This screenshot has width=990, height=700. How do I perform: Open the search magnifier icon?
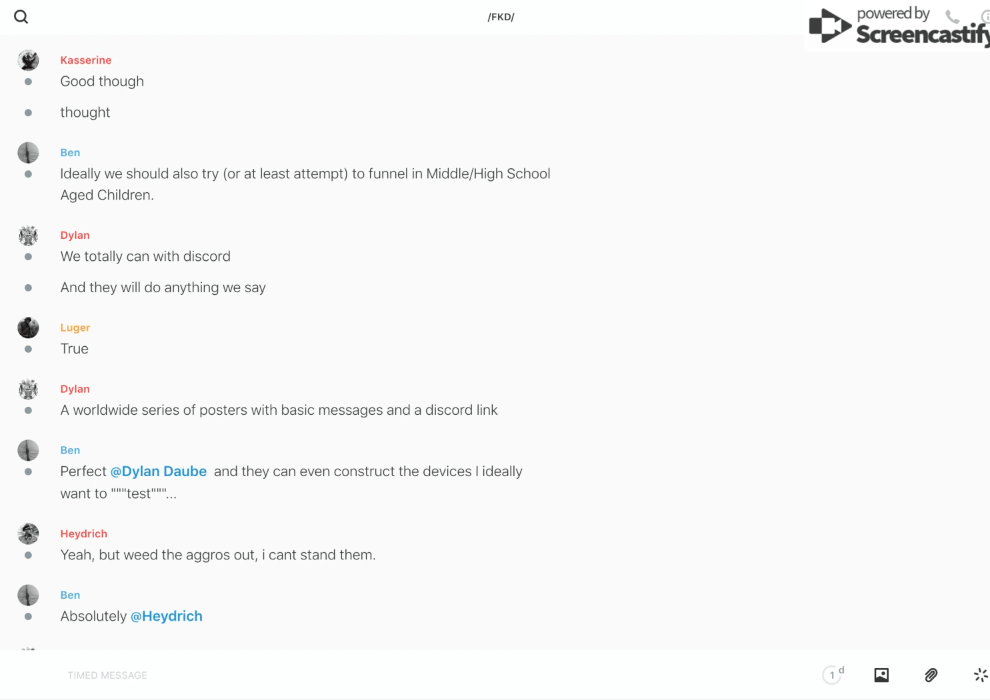[x=21, y=17]
